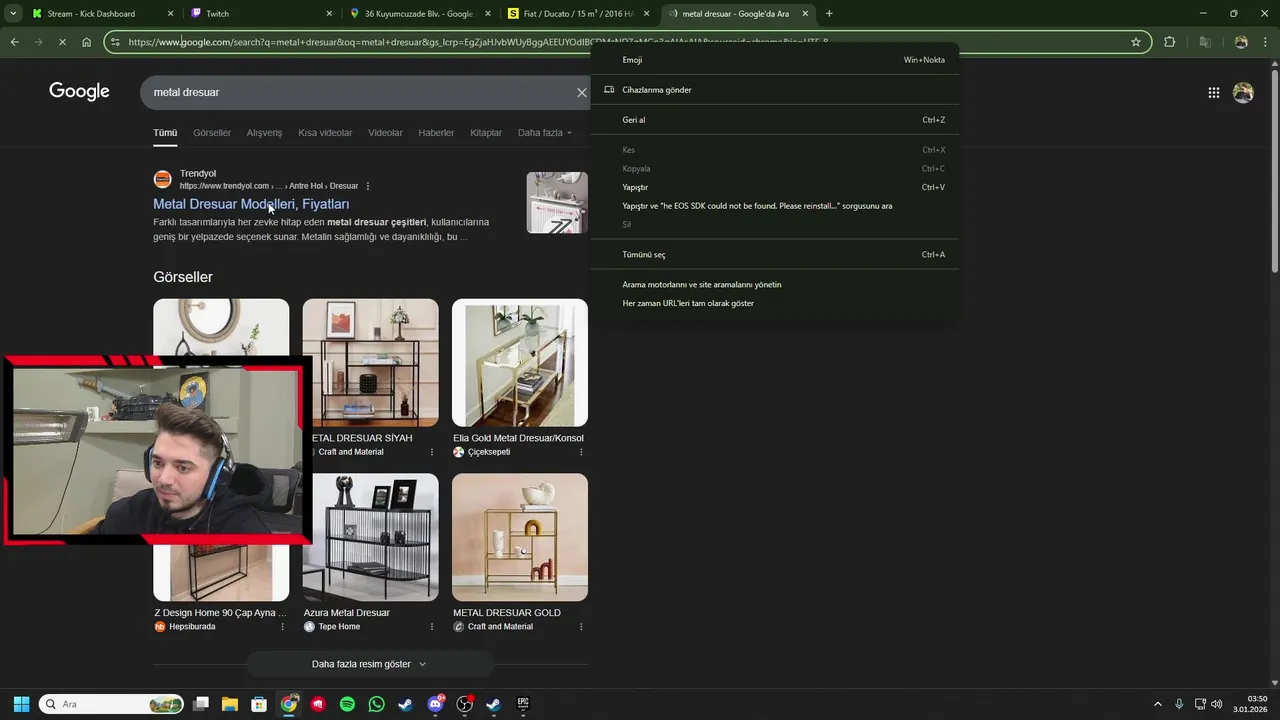Image resolution: width=1280 pixels, height=720 pixels.
Task: Open Chrome's three-dot menu
Action: (1267, 42)
